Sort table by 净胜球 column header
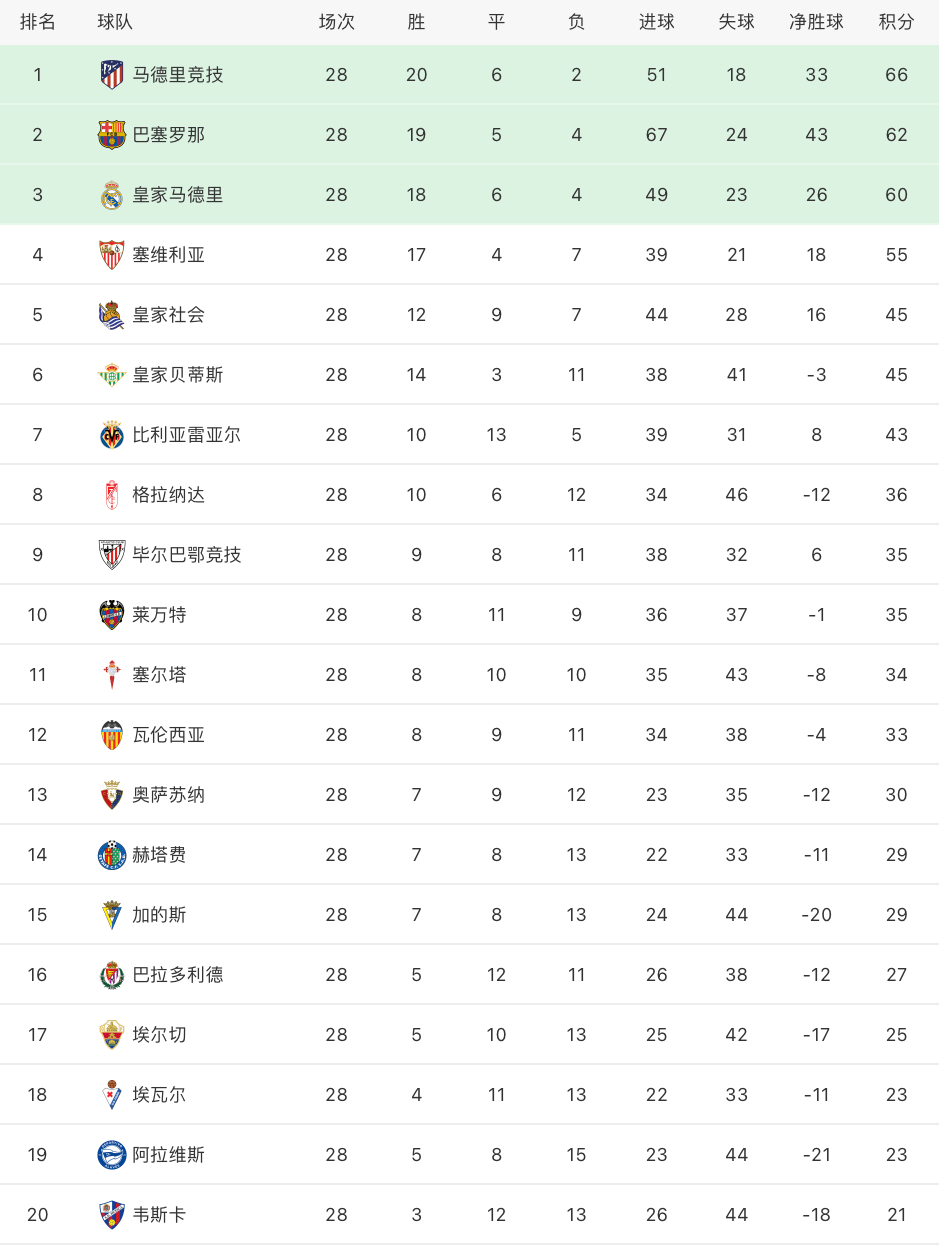 click(816, 22)
